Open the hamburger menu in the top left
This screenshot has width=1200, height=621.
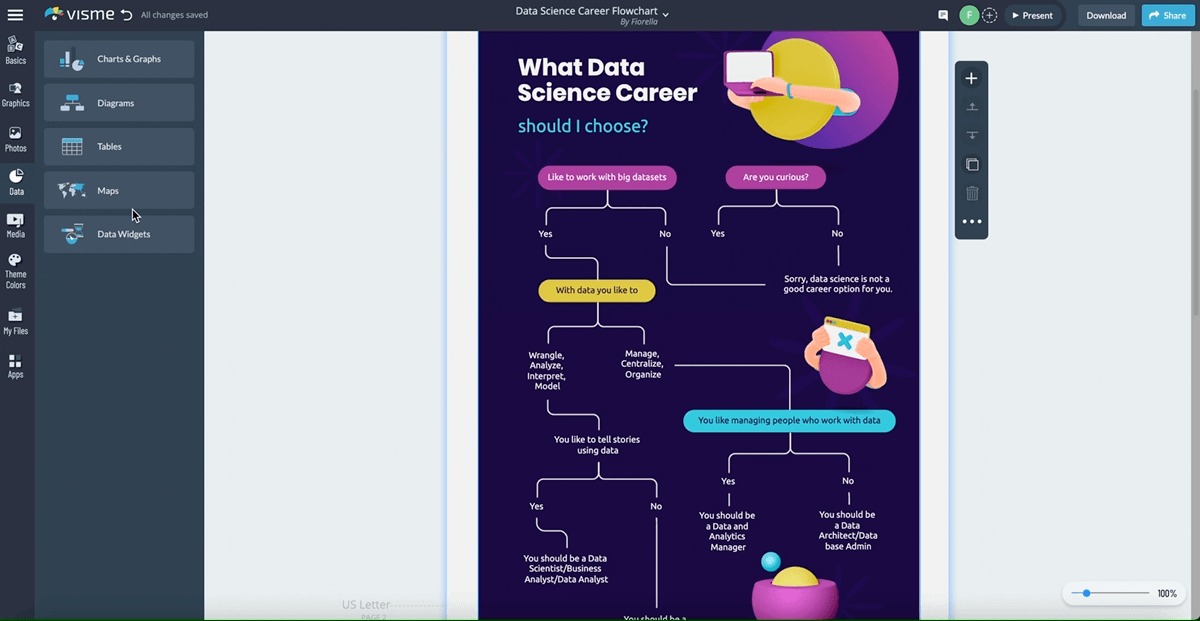pos(14,15)
